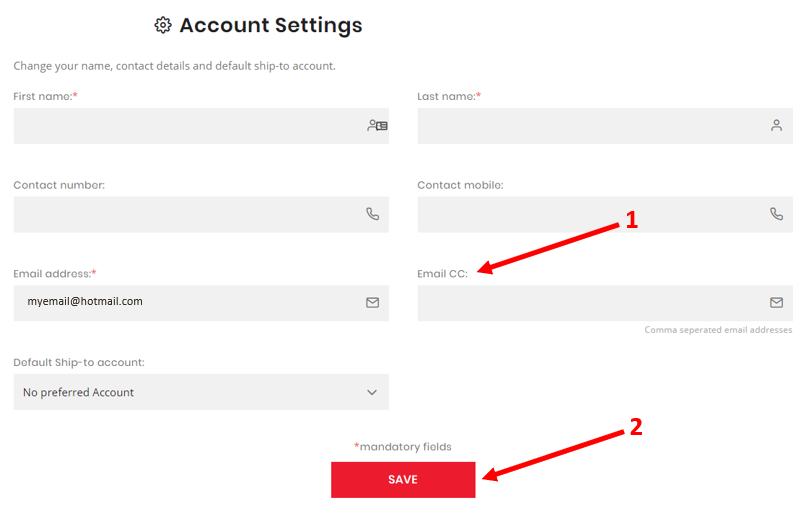Click the Account Settings gear icon

163,25
